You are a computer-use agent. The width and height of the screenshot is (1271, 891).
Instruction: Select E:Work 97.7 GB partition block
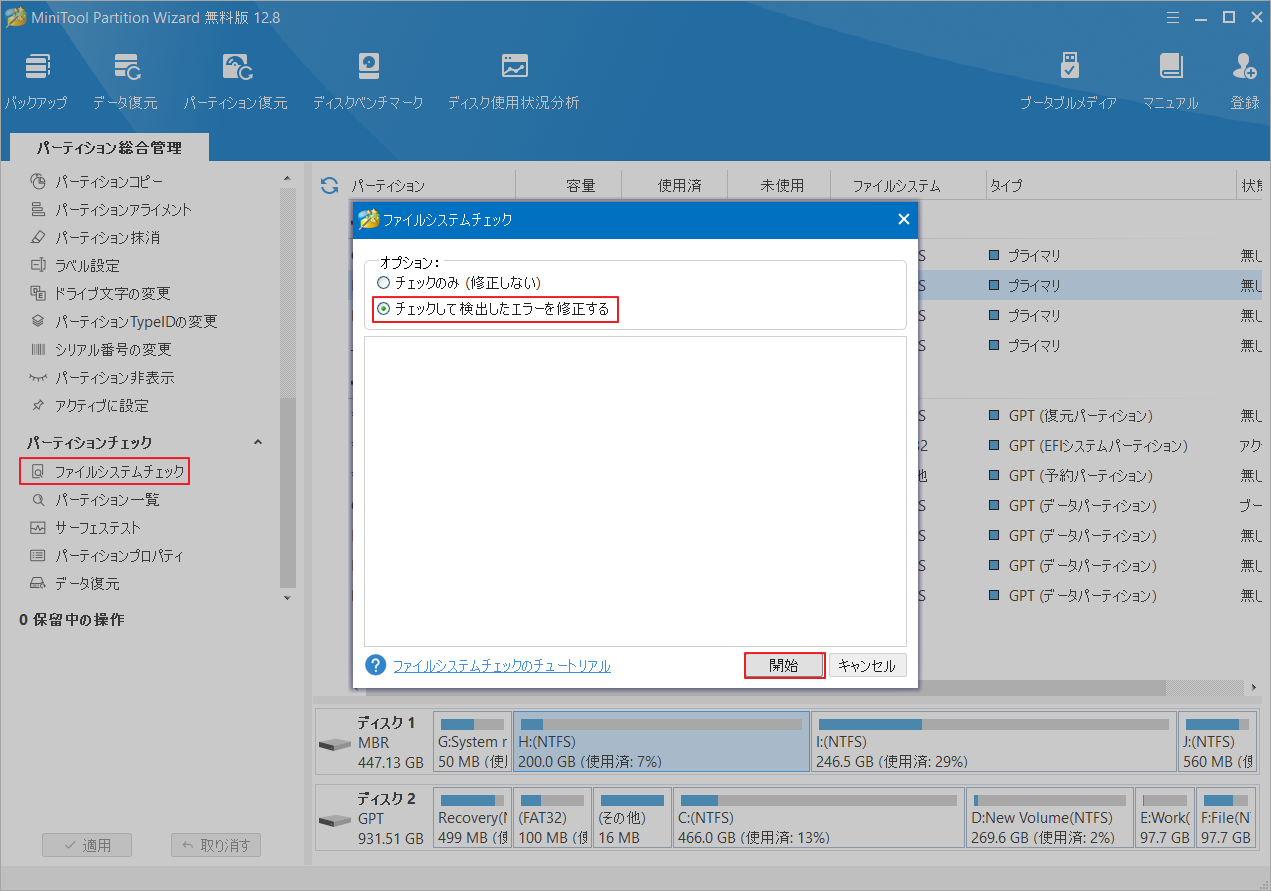point(1165,818)
